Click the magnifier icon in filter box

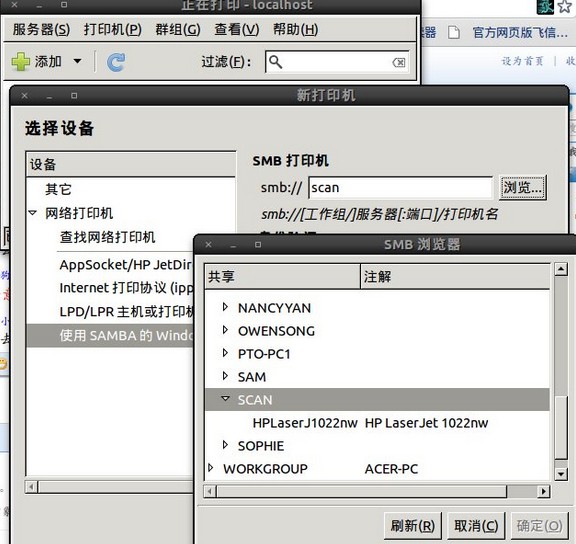click(x=275, y=62)
